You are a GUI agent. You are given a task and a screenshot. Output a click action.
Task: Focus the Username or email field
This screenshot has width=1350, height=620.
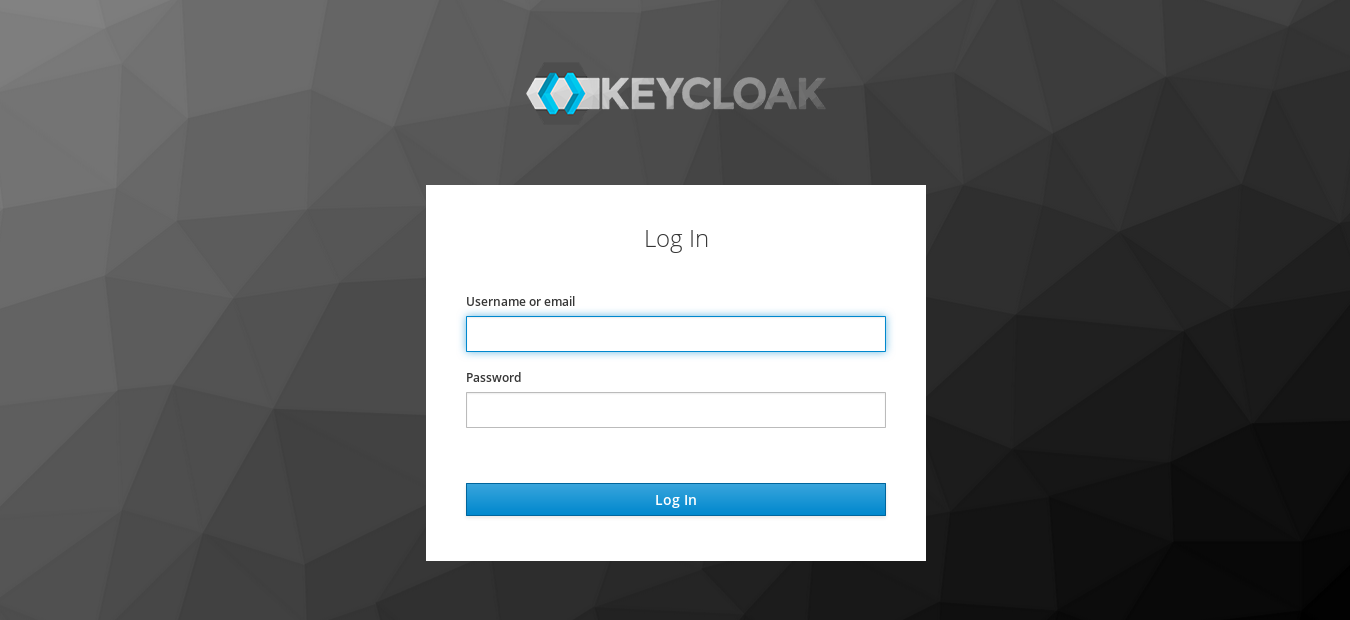[676, 334]
